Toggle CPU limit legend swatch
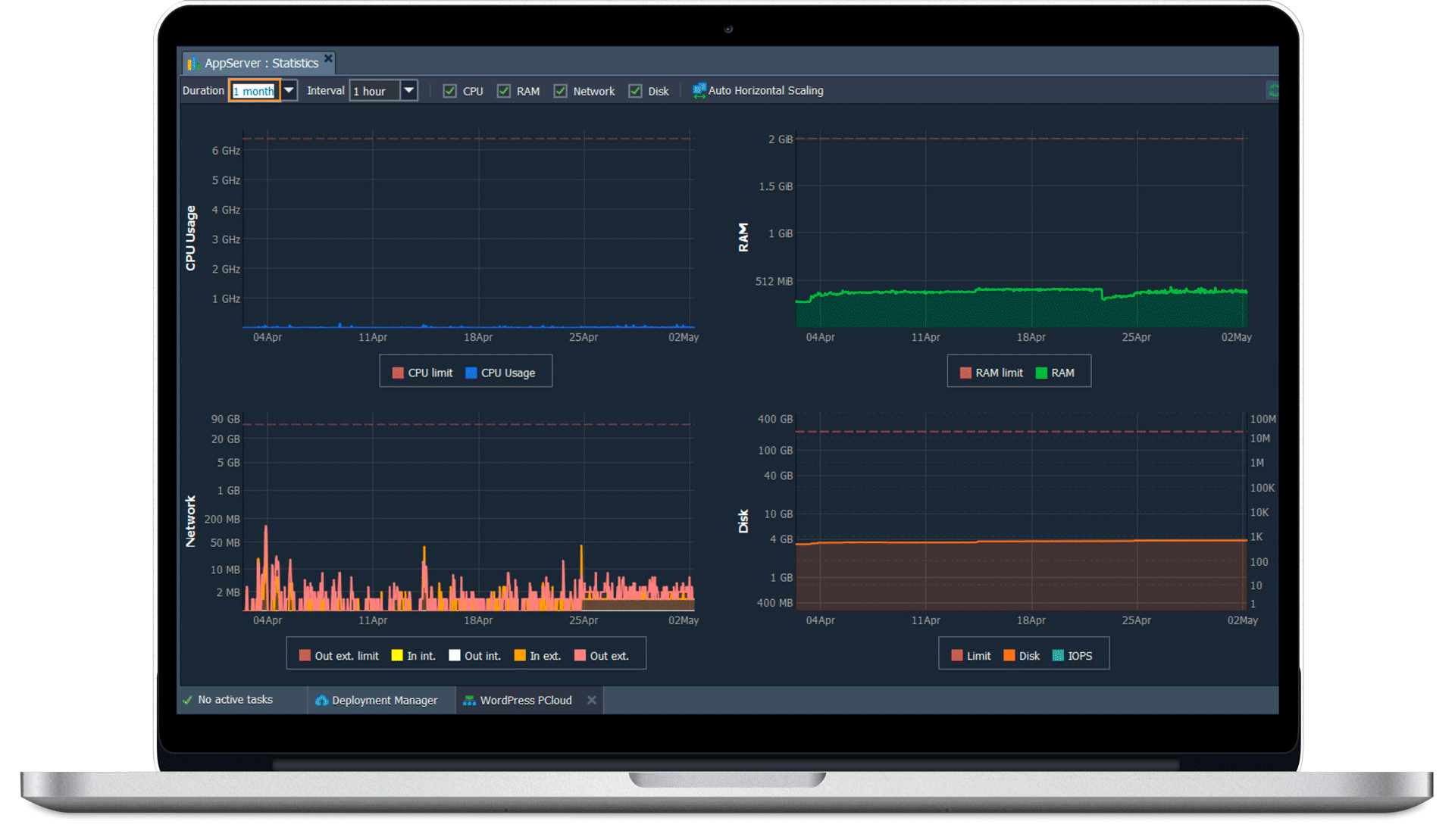 [x=398, y=373]
